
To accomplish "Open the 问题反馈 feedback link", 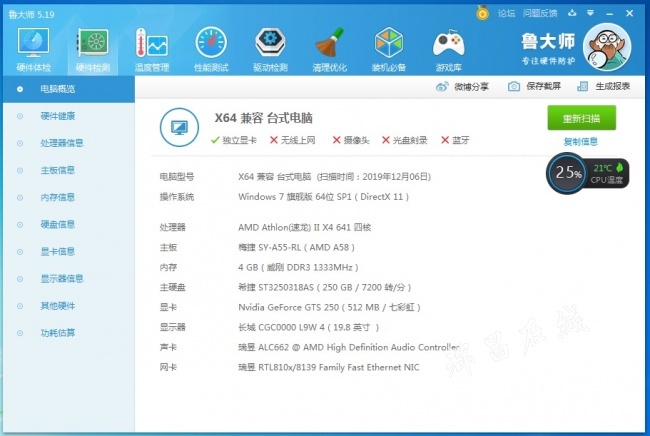I will click(x=539, y=13).
